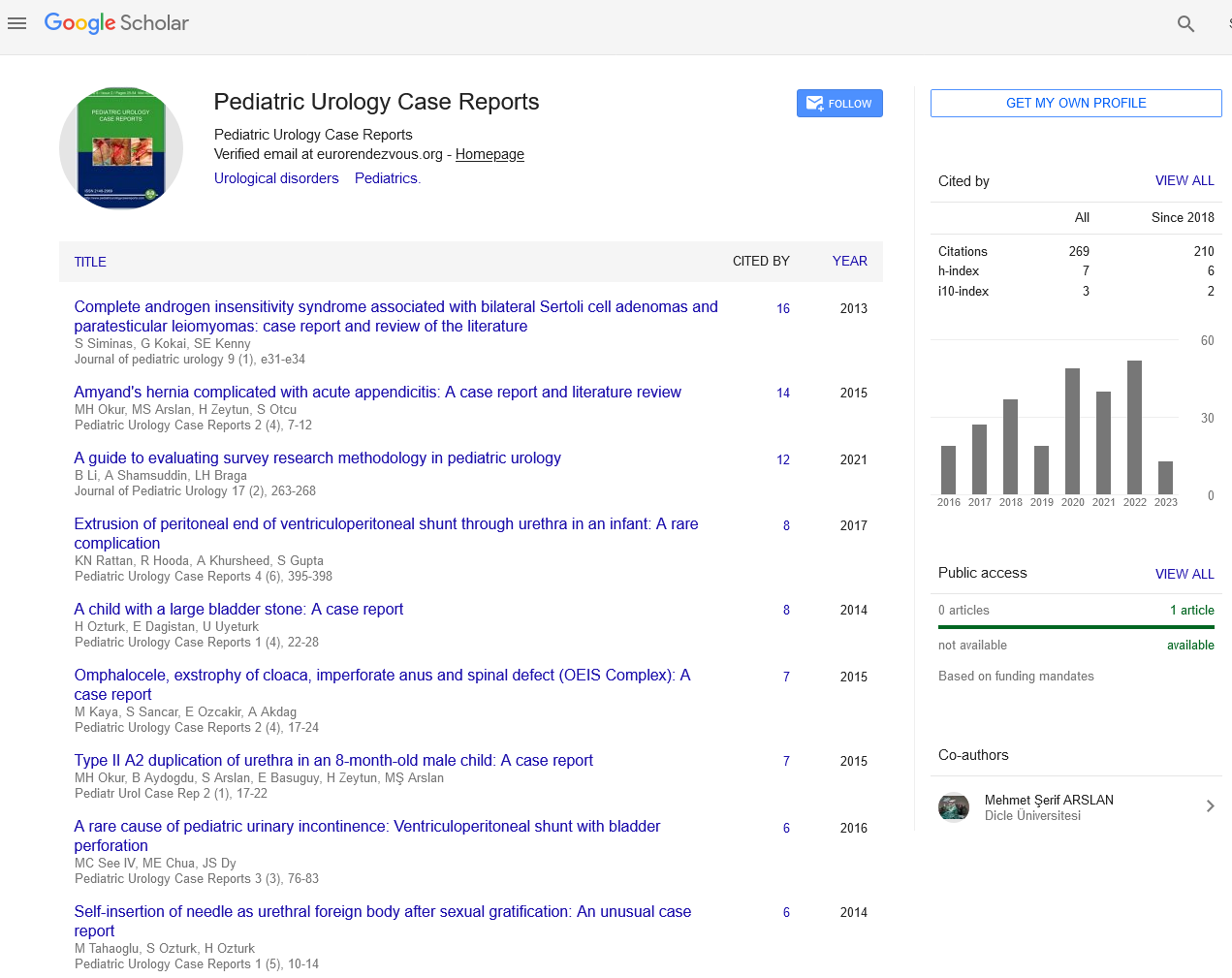Viewport: 1232px width, 978px height.
Task: Click the i10-index metric label
Action: coord(963,291)
